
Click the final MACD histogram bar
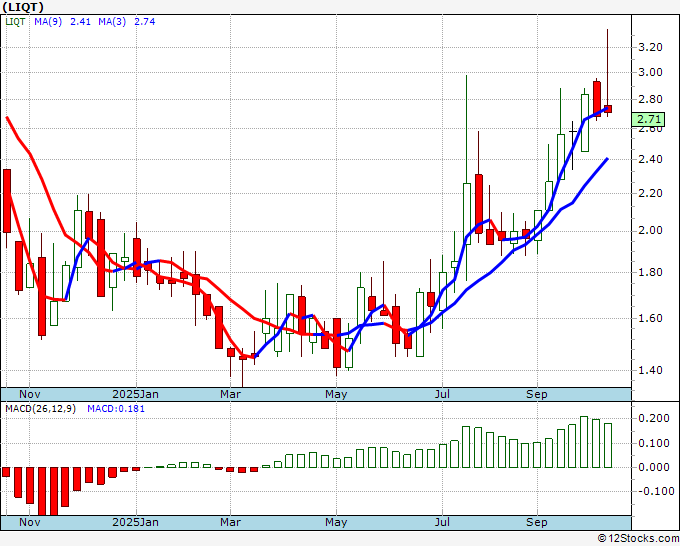pyautogui.click(x=608, y=445)
